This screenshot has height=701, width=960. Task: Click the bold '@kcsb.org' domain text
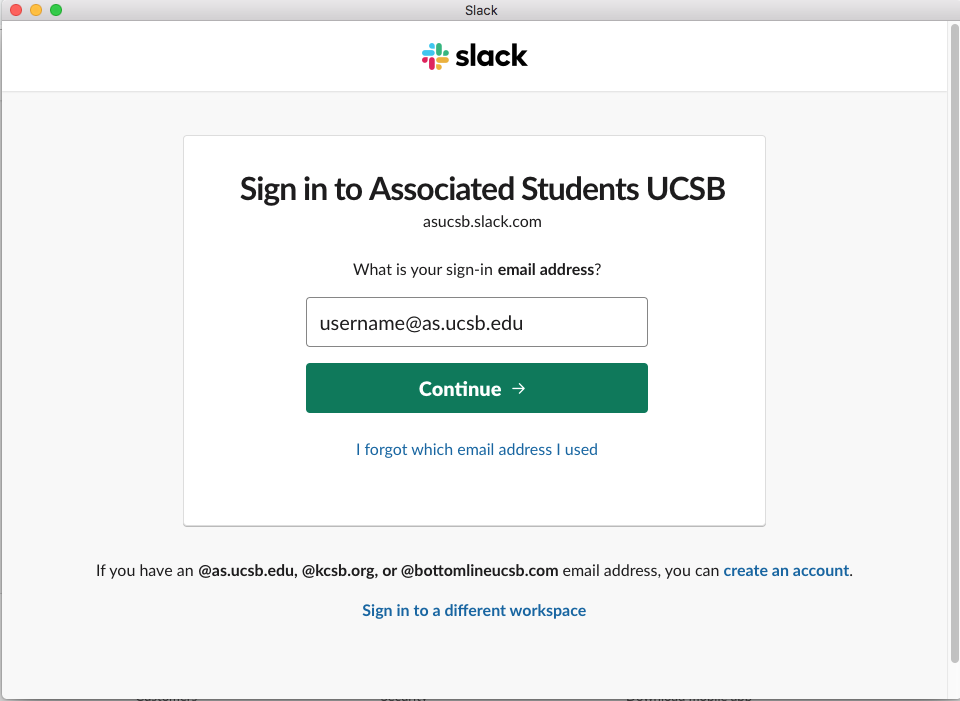339,571
